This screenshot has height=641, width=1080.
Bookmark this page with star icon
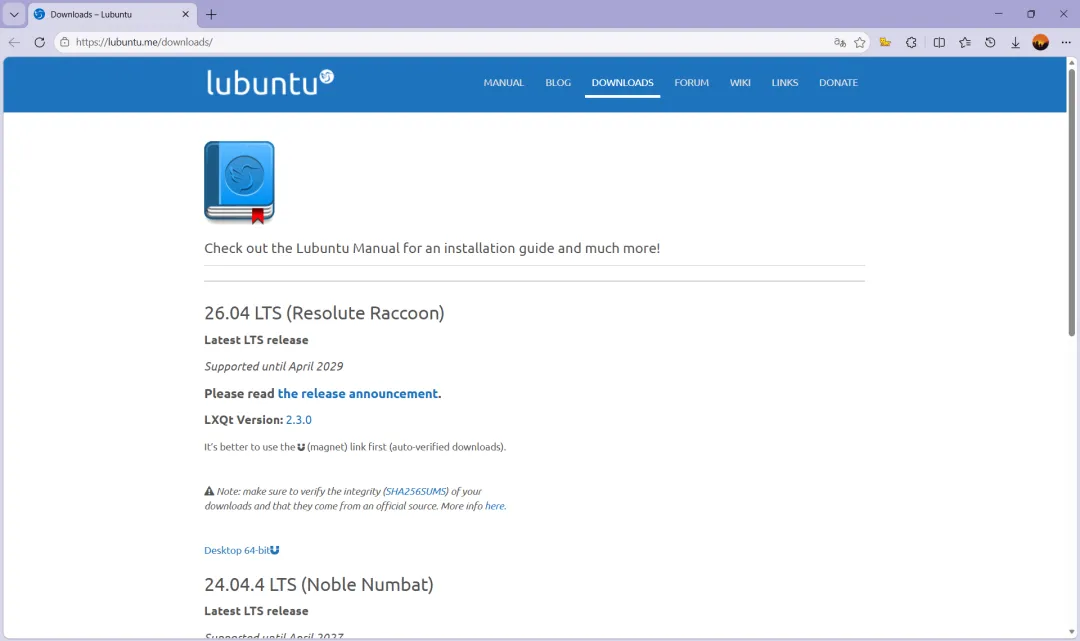(x=860, y=42)
